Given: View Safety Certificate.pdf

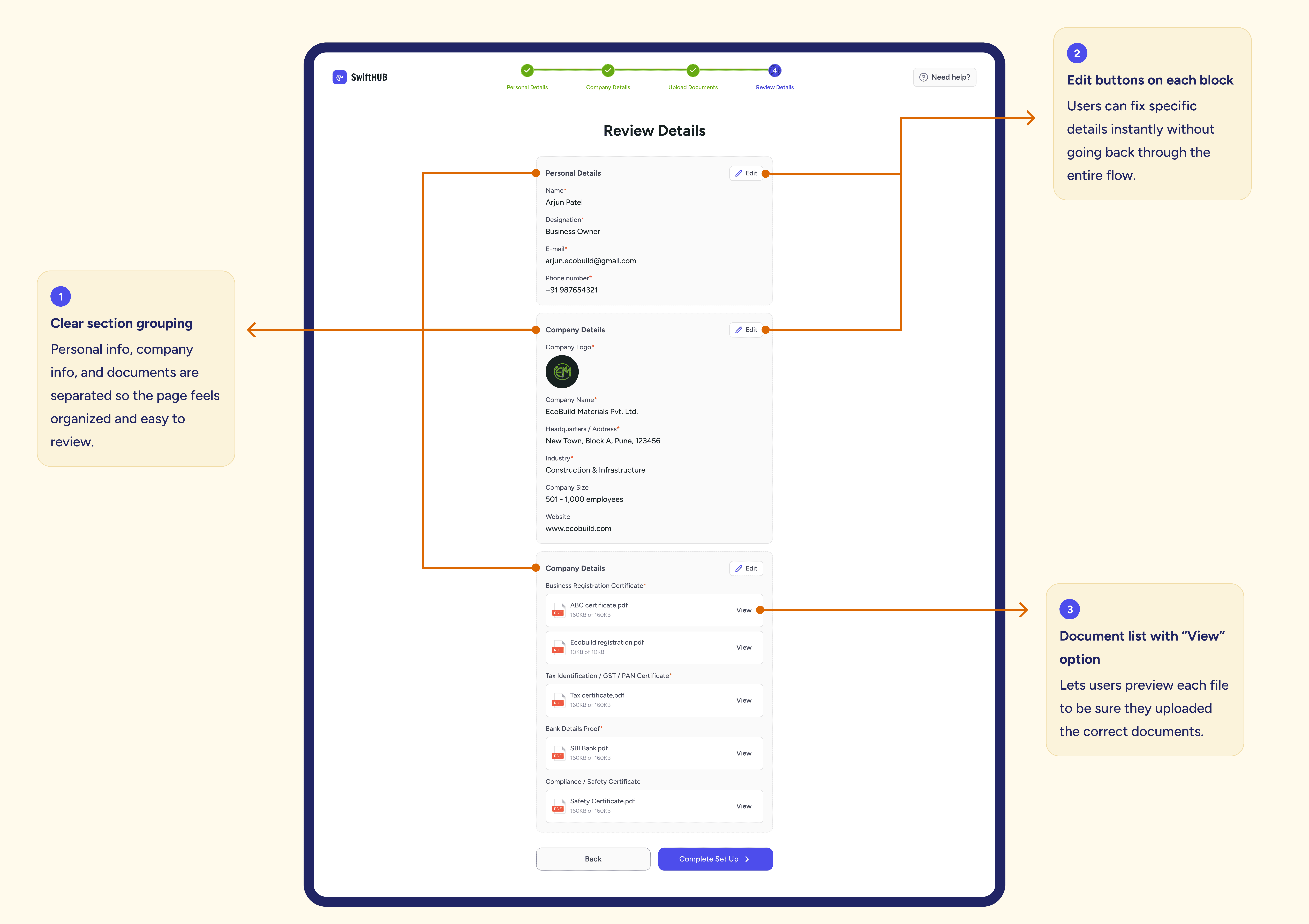Looking at the screenshot, I should point(743,806).
